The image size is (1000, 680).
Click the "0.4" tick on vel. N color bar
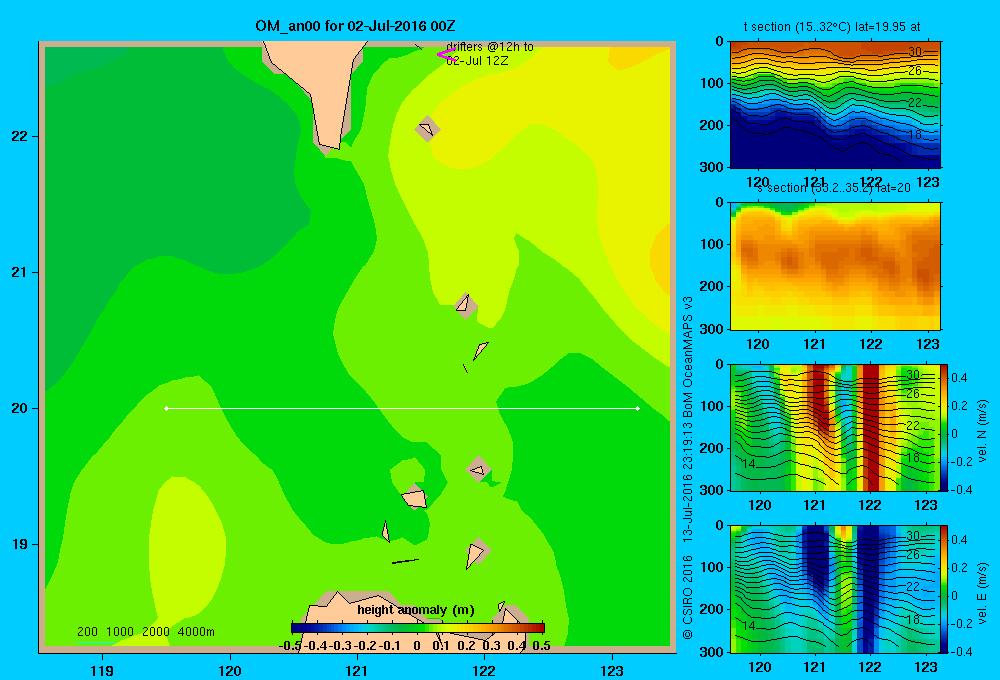pyautogui.click(x=959, y=378)
